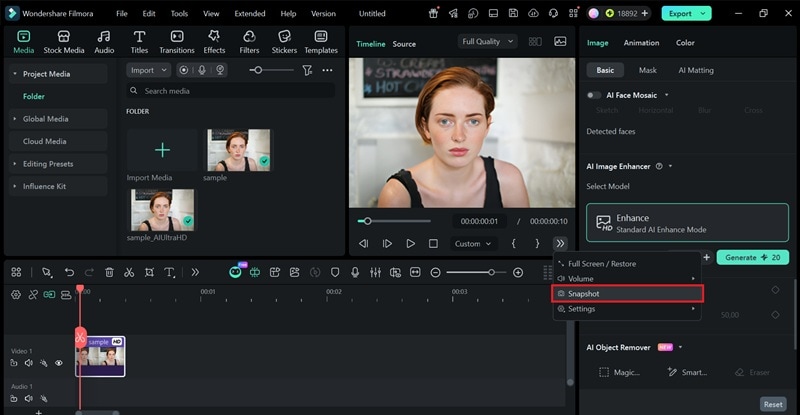Open the Export dropdown arrow
Viewport: 800px width, 415px height.
pos(703,13)
